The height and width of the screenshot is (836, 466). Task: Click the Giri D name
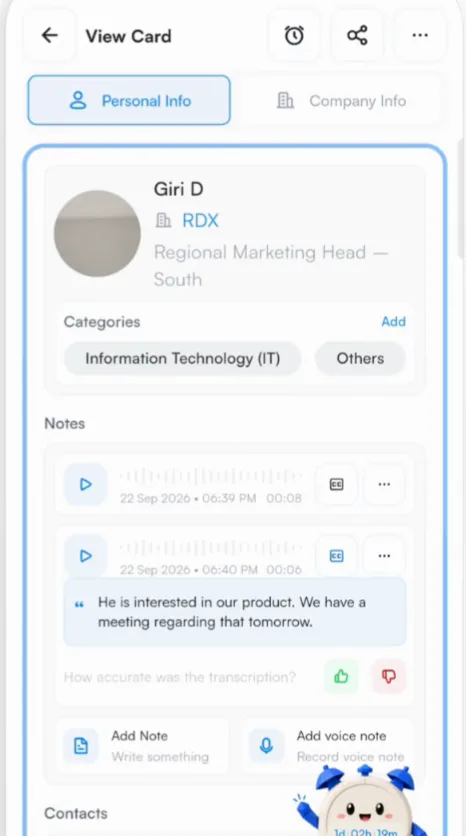coord(179,189)
